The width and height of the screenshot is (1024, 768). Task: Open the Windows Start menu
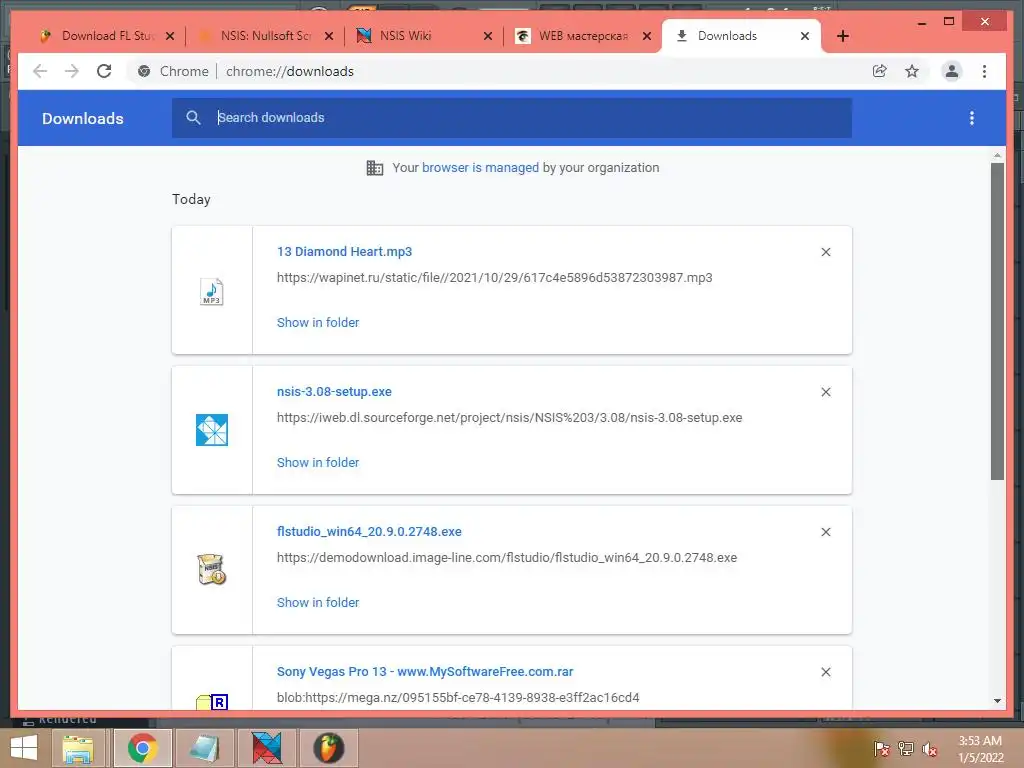click(x=24, y=748)
